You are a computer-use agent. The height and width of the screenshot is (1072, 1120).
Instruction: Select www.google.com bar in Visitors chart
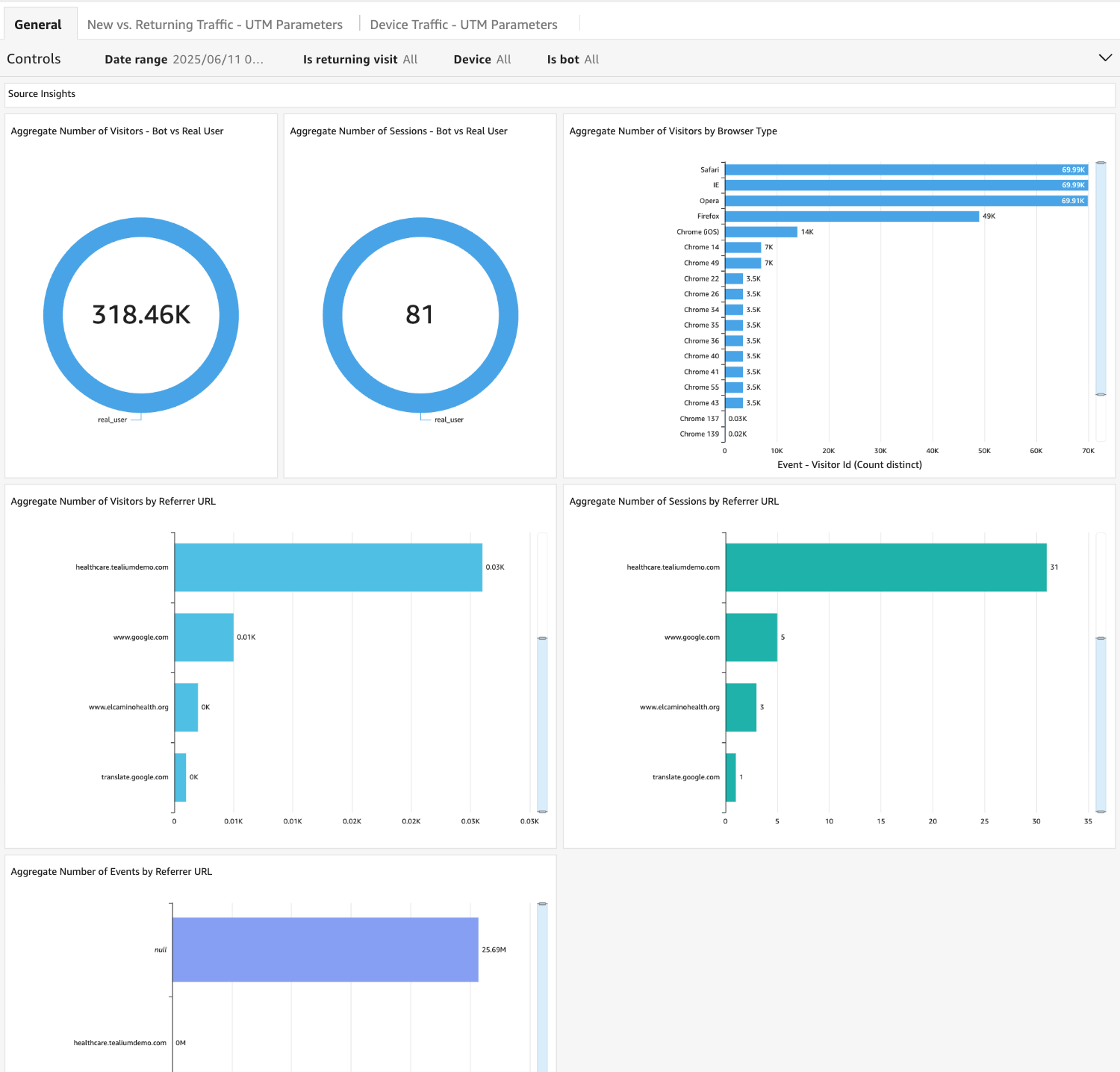(204, 638)
